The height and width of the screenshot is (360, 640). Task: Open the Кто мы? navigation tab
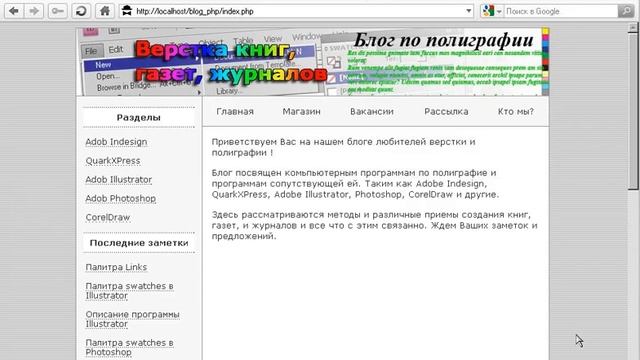(x=516, y=111)
